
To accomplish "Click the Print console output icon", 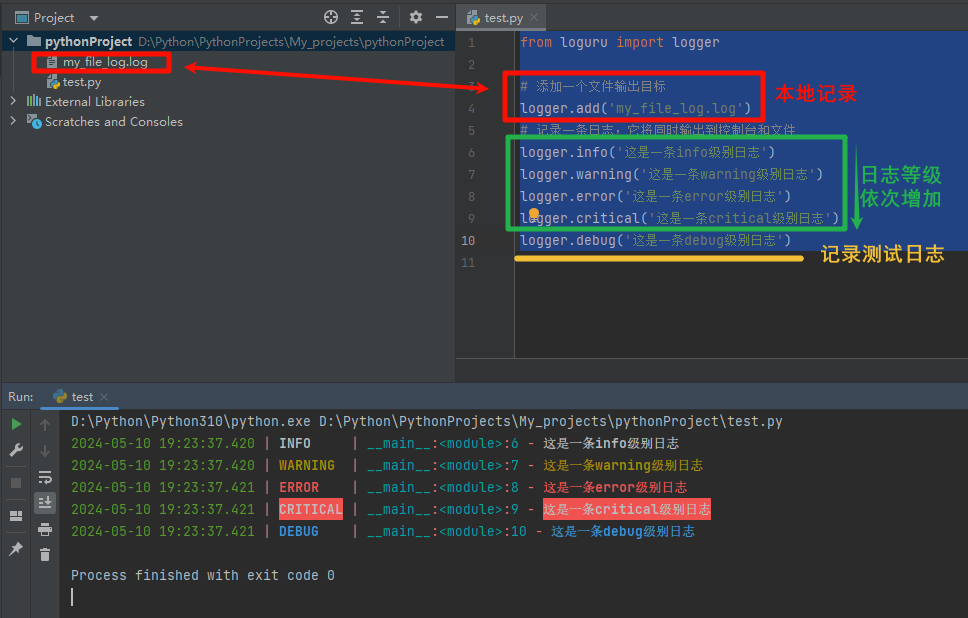I will pos(45,529).
